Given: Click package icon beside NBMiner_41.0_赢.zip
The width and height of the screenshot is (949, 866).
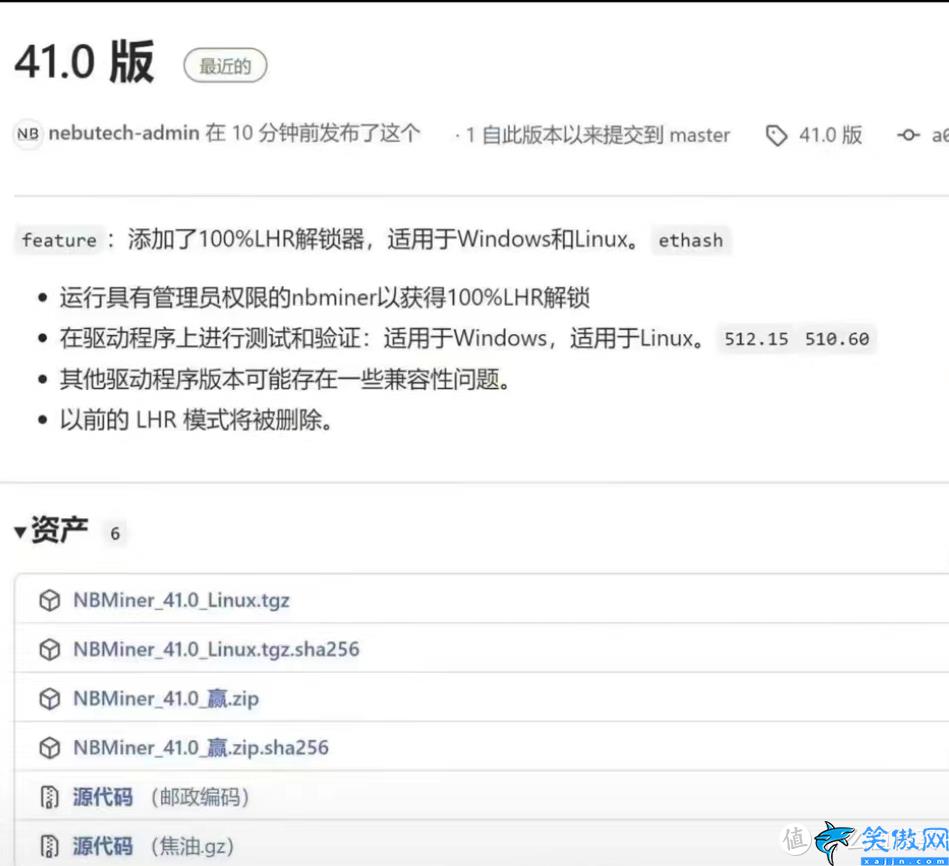Looking at the screenshot, I should (50, 699).
